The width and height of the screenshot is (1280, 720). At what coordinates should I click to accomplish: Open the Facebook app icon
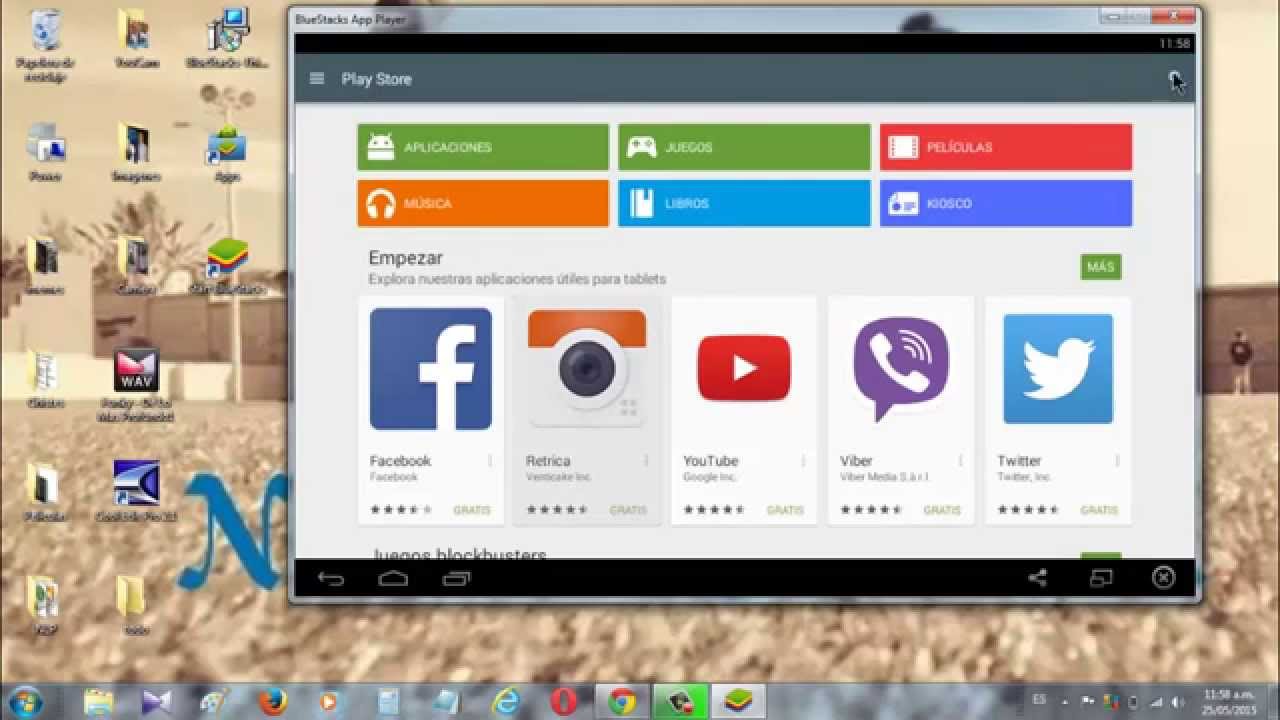(431, 369)
